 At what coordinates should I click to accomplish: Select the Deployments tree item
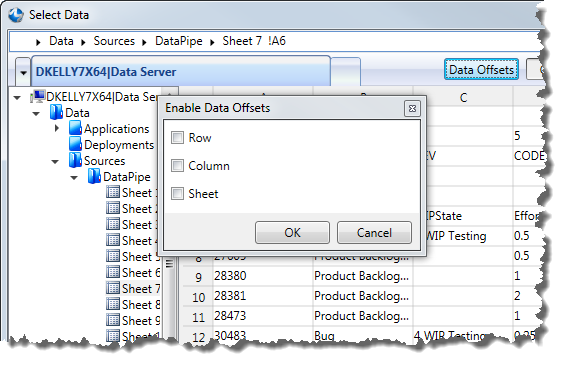tap(119, 145)
